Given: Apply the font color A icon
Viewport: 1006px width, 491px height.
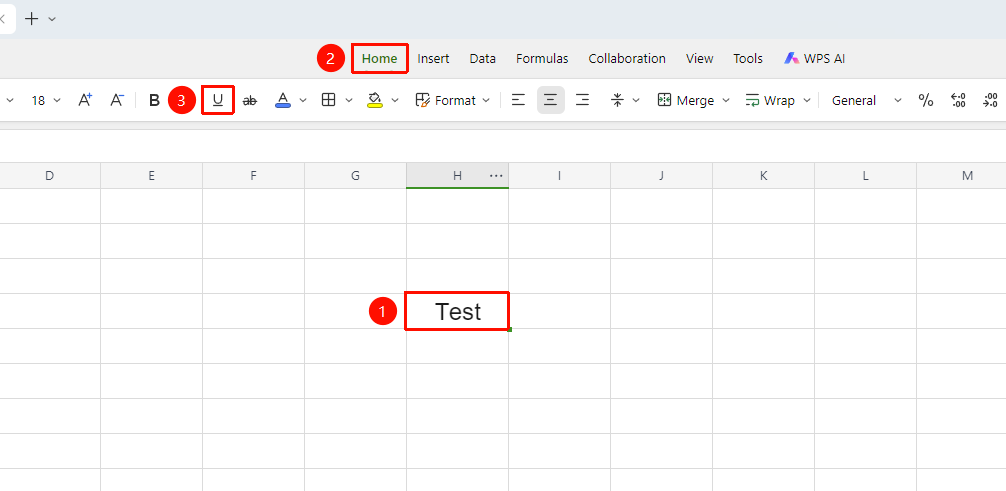Looking at the screenshot, I should pos(283,100).
